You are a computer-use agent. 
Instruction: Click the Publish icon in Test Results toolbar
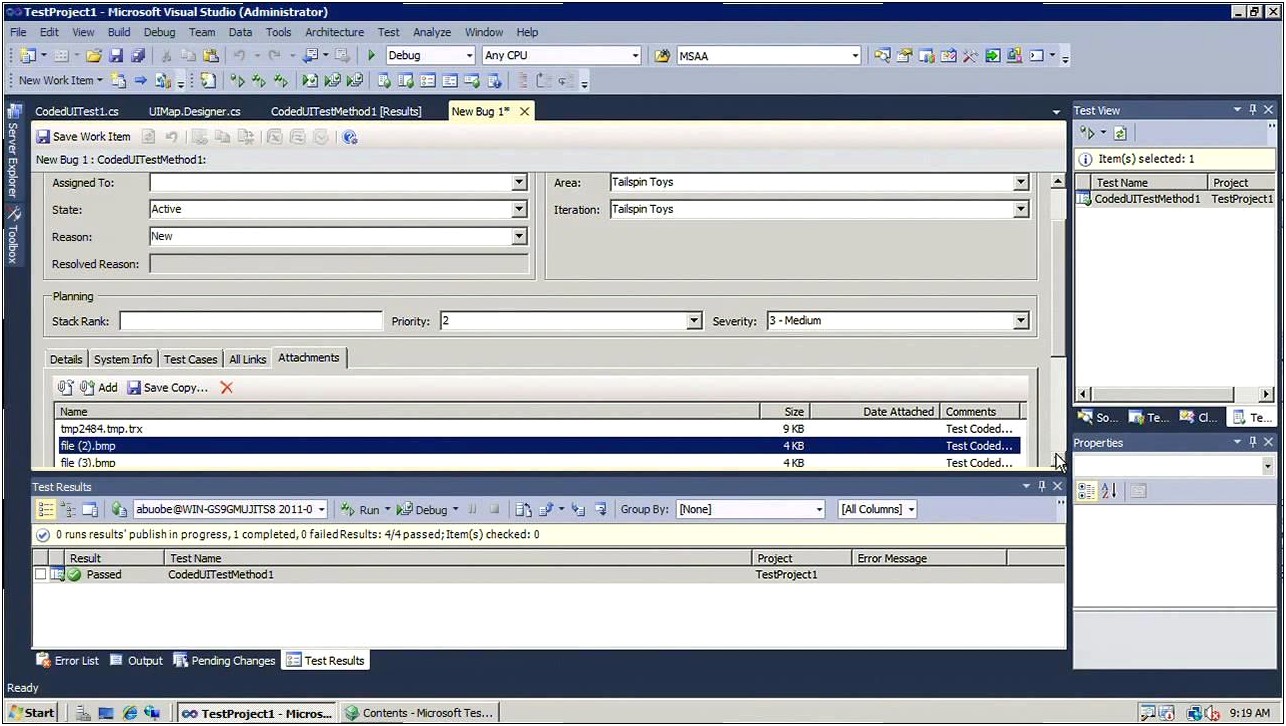click(x=119, y=509)
